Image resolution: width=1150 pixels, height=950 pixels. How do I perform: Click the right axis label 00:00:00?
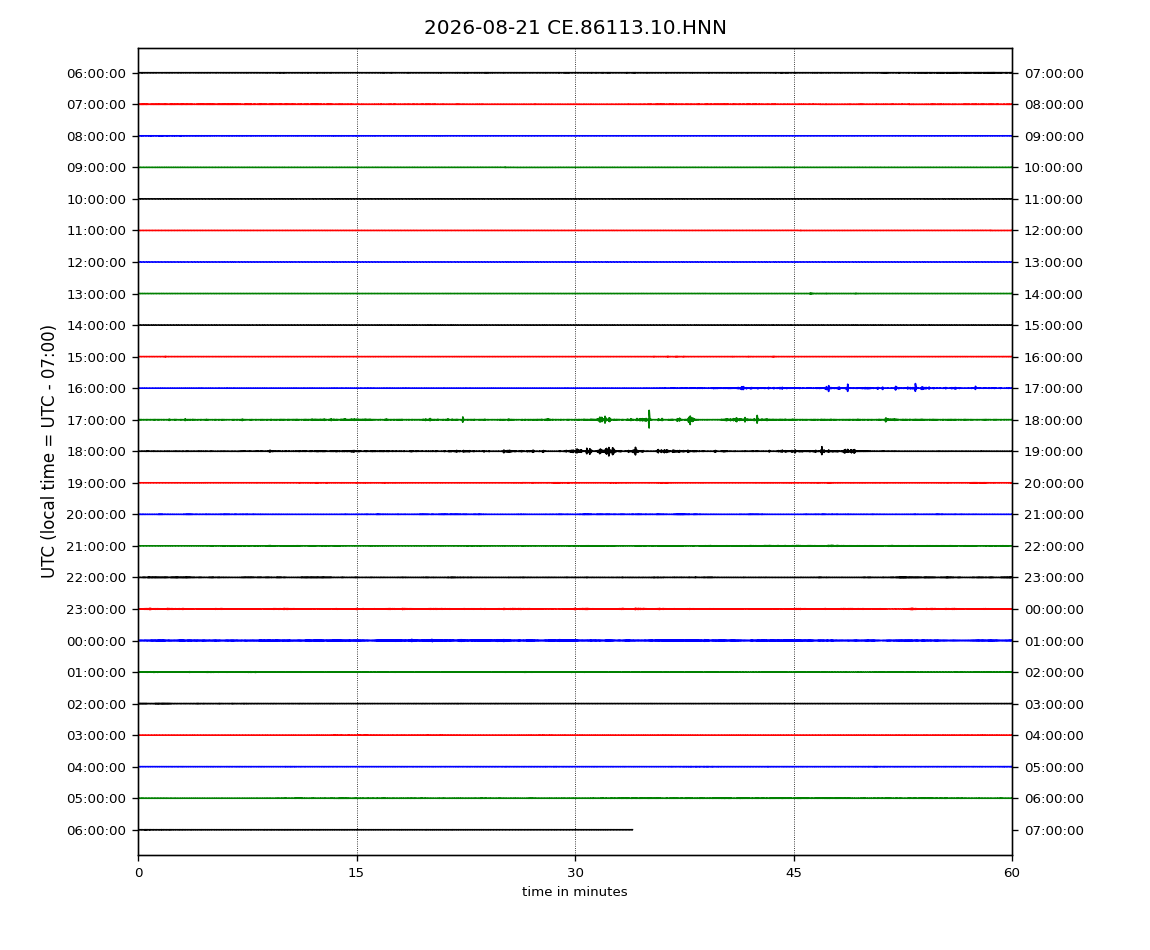(x=1053, y=610)
